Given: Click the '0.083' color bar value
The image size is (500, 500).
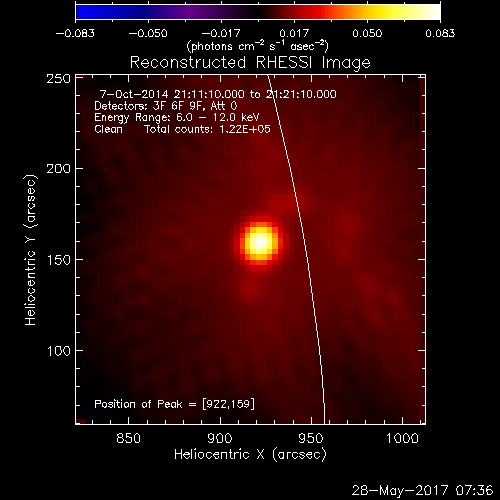Looking at the screenshot, I should tap(440, 33).
